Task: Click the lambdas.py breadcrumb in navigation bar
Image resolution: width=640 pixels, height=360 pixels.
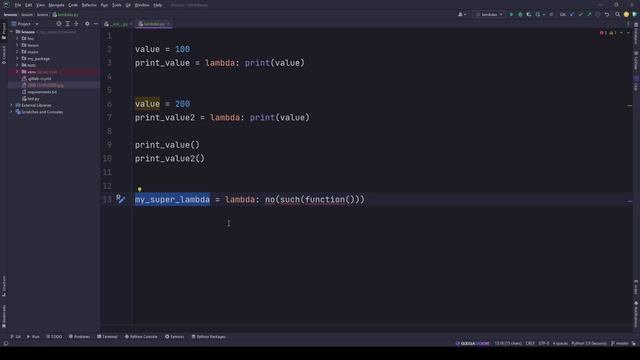Action: (65, 15)
